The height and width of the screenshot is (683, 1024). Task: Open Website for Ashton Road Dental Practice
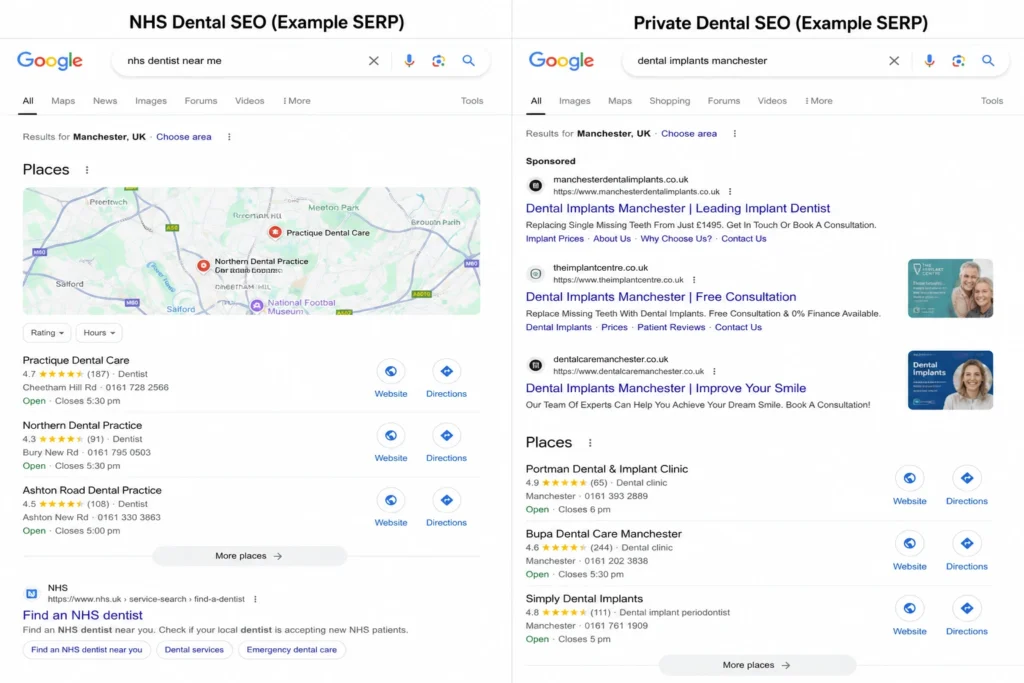(391, 508)
